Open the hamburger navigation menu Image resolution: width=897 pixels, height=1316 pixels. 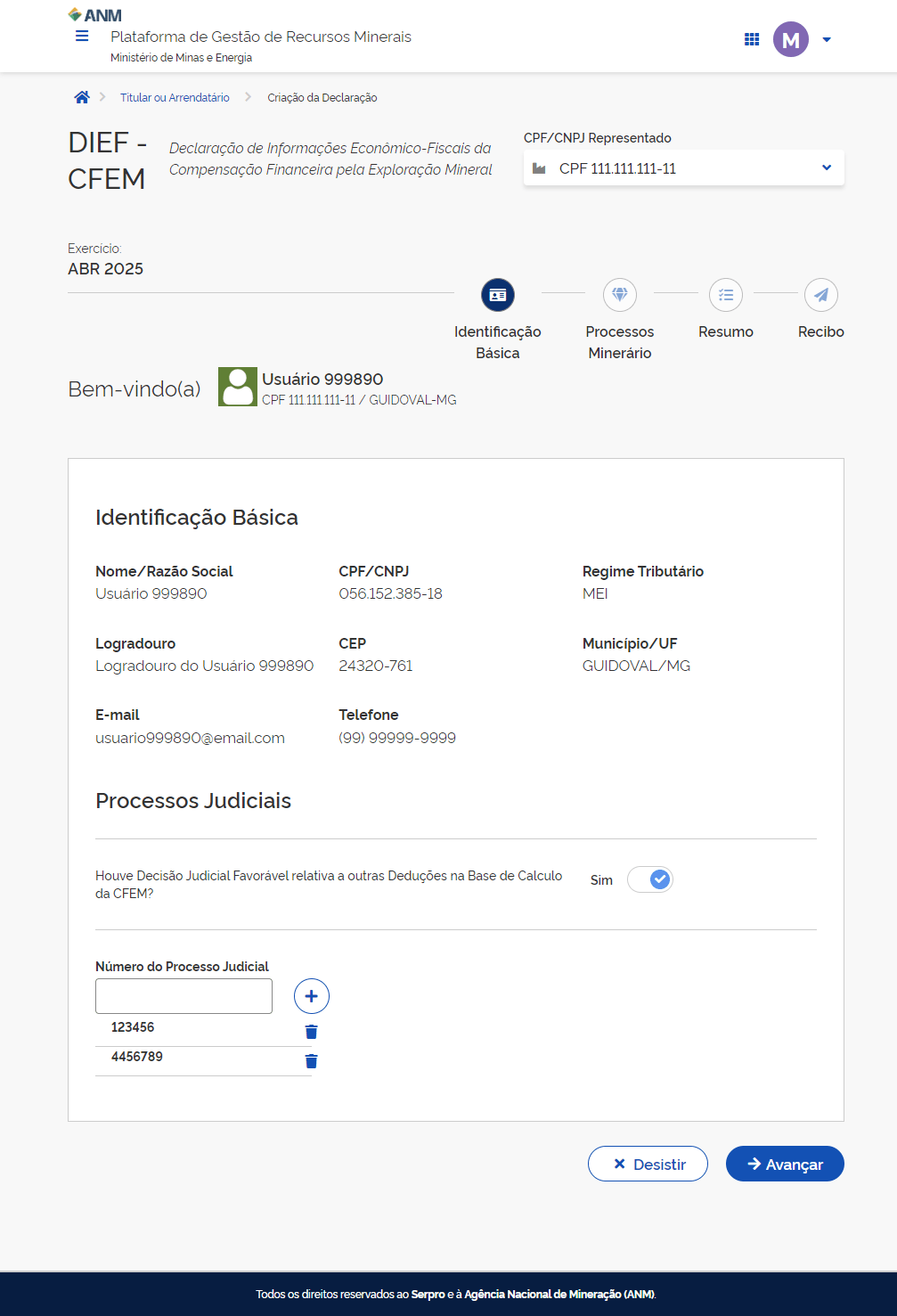pos(82,37)
